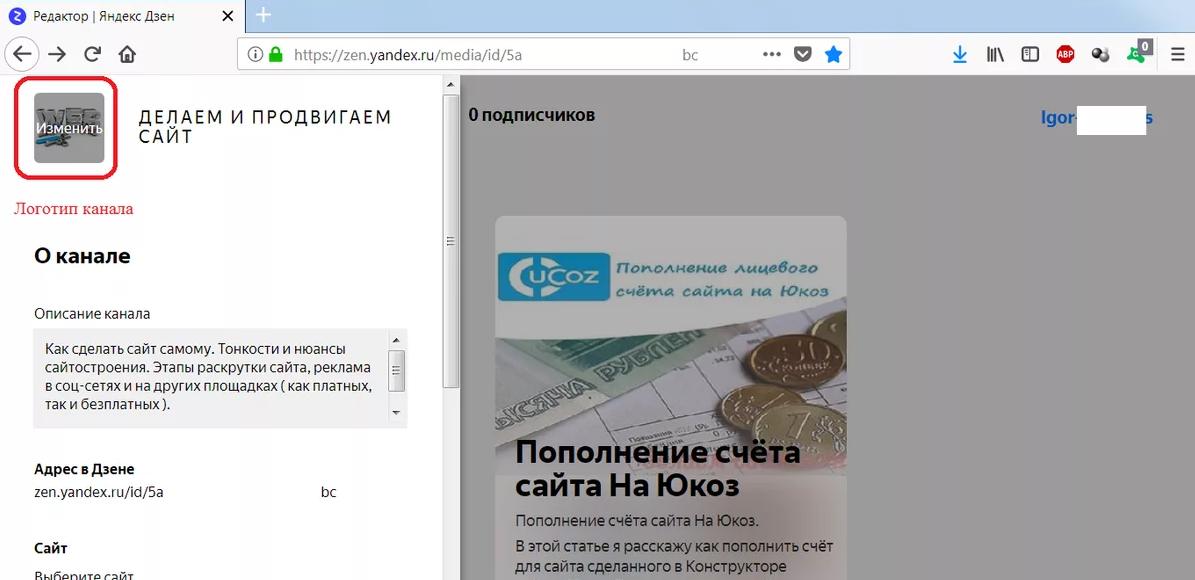Click the description box scrollbar thumb
The width and height of the screenshot is (1195, 580).
tap(396, 371)
